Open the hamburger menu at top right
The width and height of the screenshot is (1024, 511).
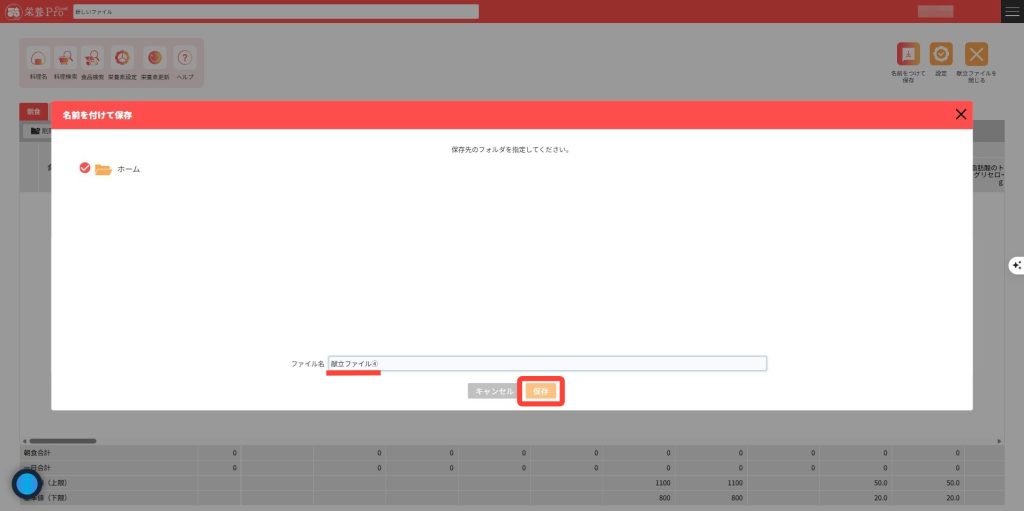coord(1012,11)
